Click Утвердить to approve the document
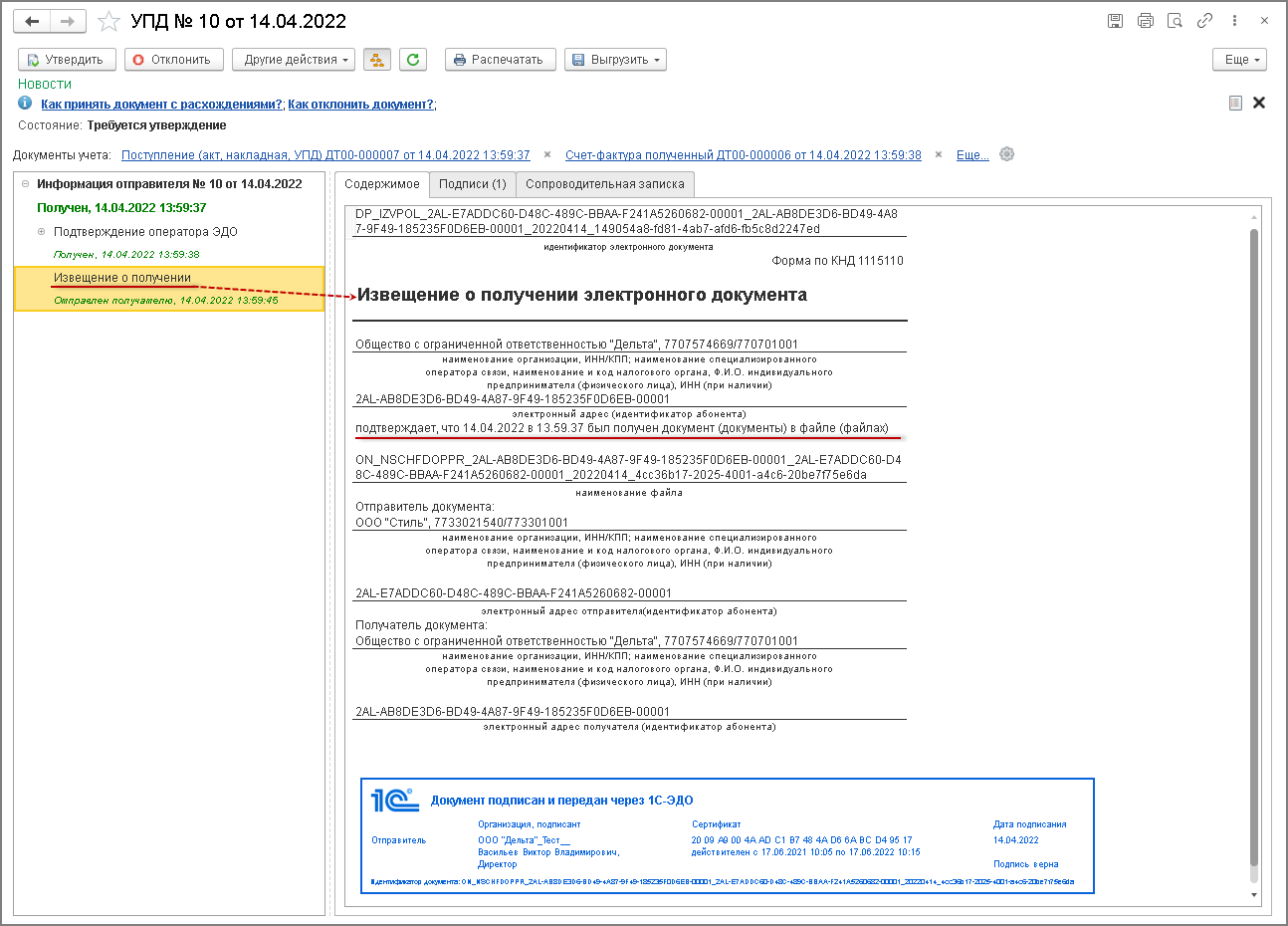The height and width of the screenshot is (926, 1288). click(67, 60)
